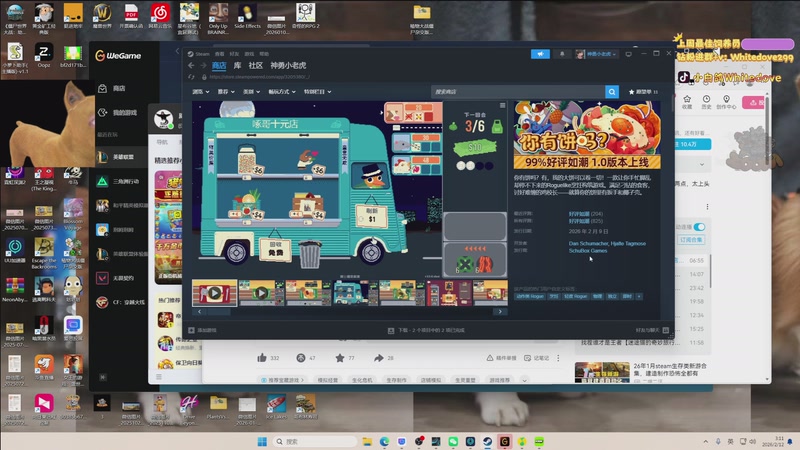Click the 轻度 Rogue tag
800x450 pixels.
click(576, 296)
